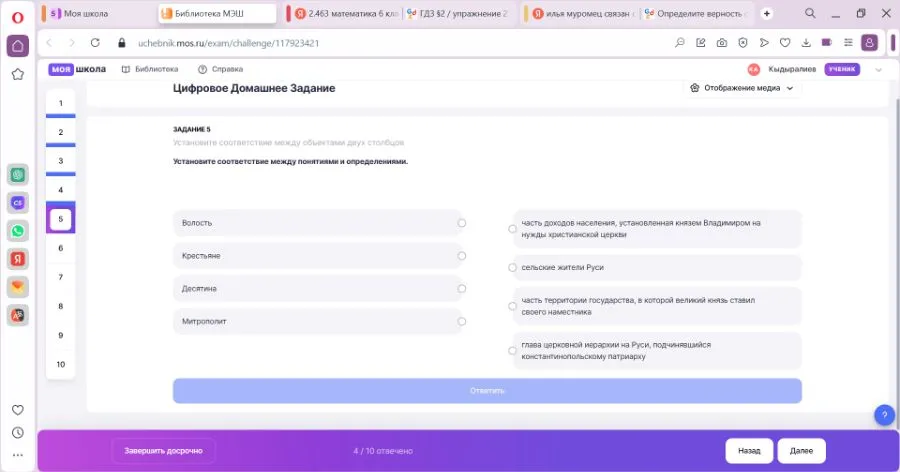Open sidebar more options ellipsis
This screenshot has width=900, height=472.
coord(18,455)
